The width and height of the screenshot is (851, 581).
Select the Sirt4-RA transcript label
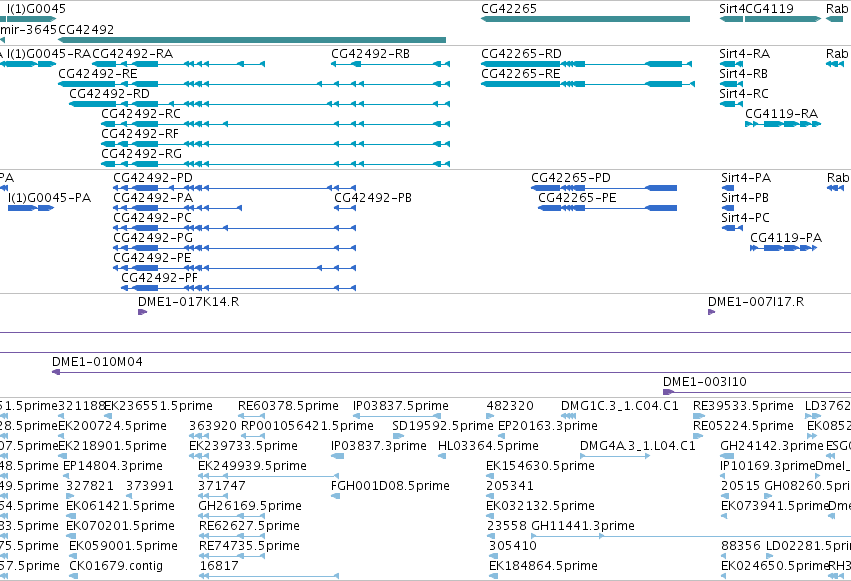click(745, 54)
